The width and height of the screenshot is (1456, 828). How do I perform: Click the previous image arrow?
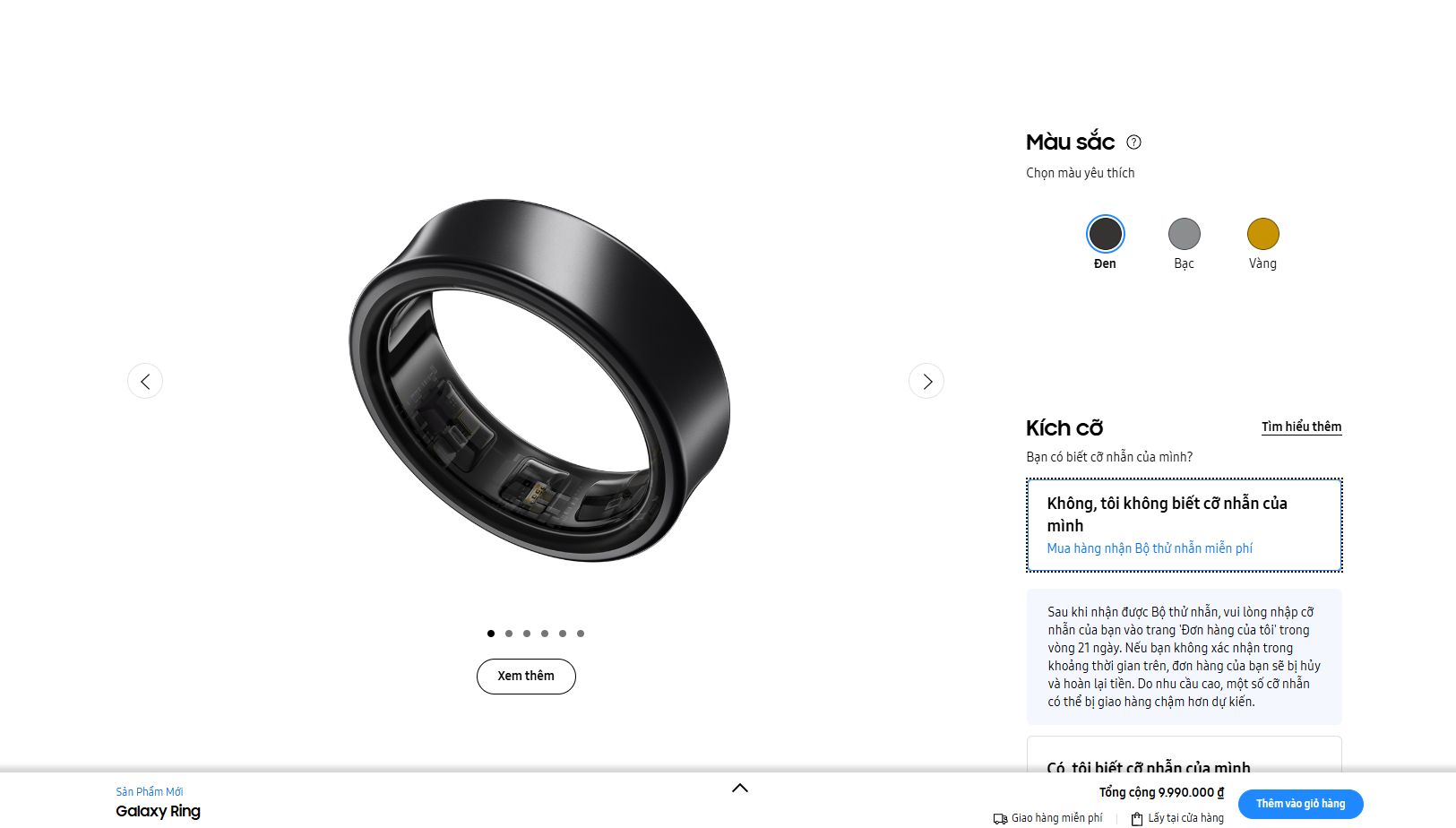[145, 381]
